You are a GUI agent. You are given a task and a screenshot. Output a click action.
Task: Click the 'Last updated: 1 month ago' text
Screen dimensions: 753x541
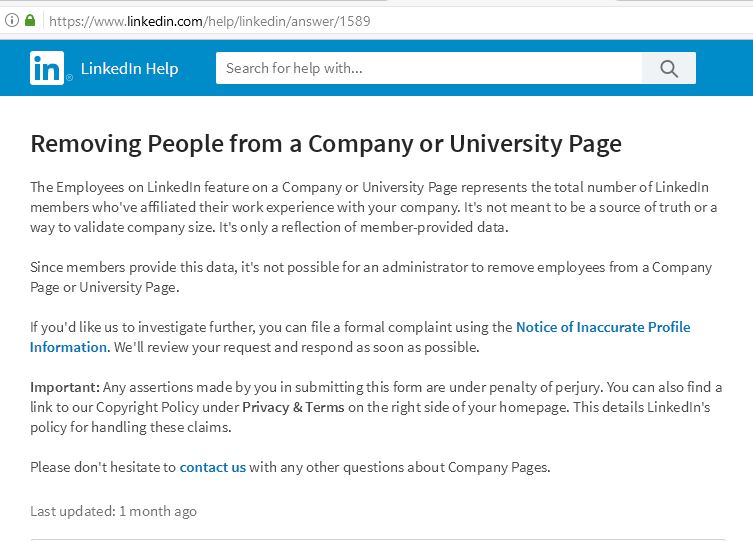coord(113,511)
